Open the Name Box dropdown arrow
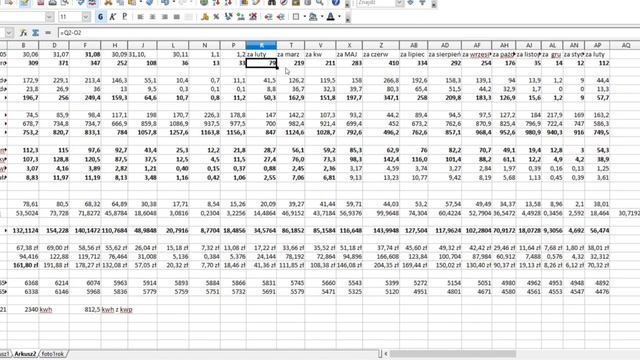This screenshot has width=640, height=360. (9, 33)
